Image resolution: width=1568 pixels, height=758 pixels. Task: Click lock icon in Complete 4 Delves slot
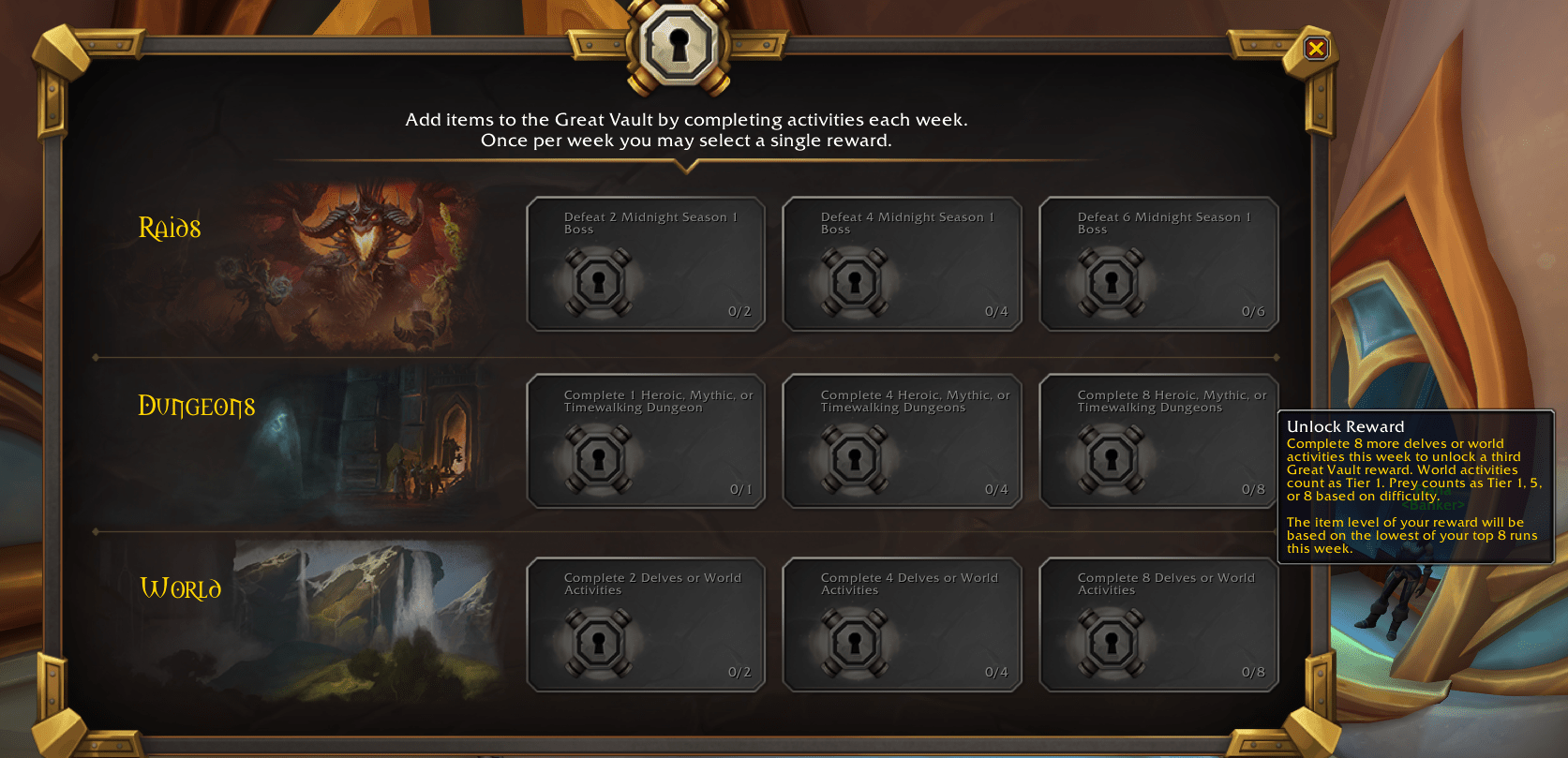click(x=855, y=643)
